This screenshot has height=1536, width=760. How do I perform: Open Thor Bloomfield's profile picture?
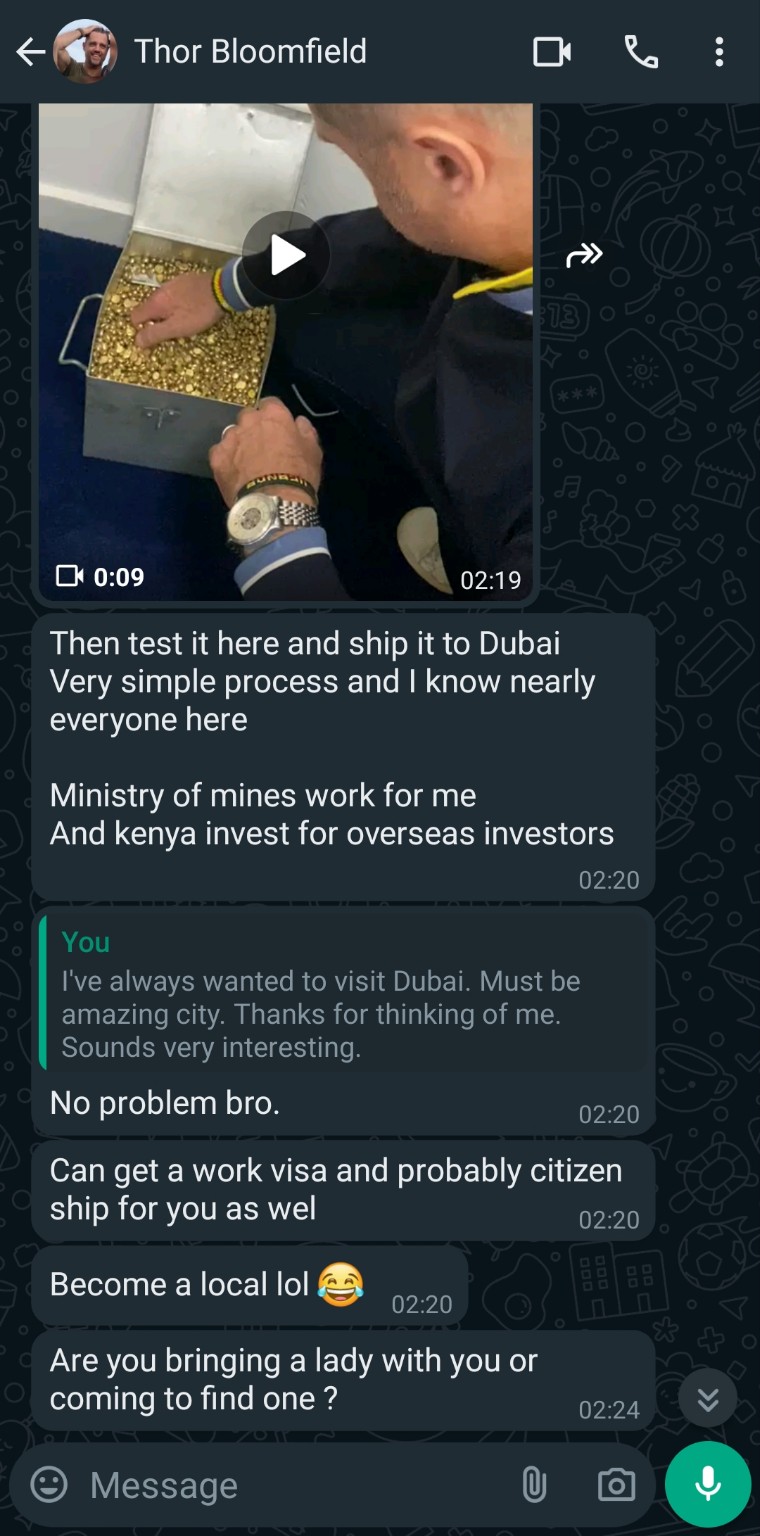pos(85,52)
